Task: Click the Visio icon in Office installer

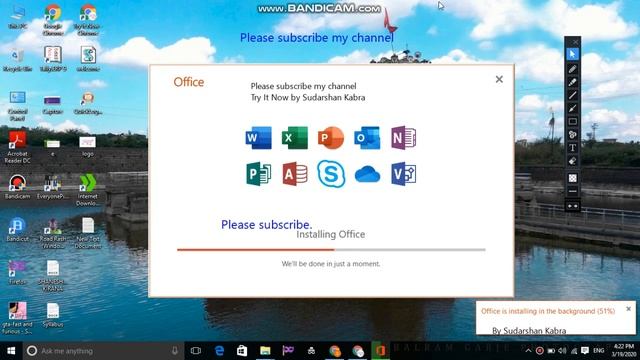Action: coord(403,174)
